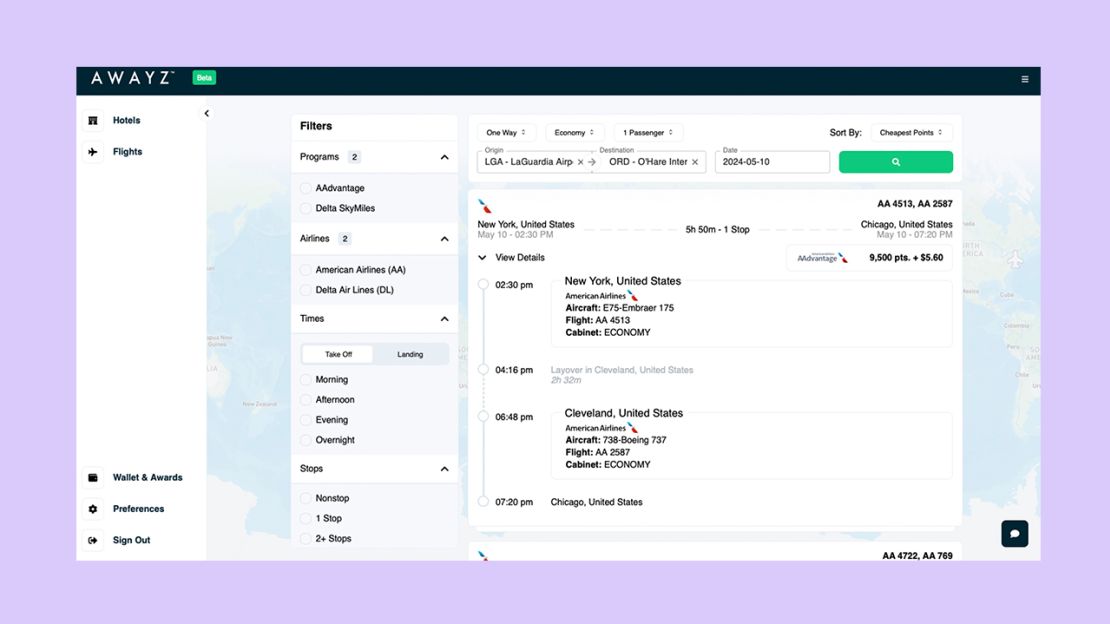Click flight numbers AA 4722, AA 769
Viewport: 1110px width, 624px height.
tap(917, 556)
